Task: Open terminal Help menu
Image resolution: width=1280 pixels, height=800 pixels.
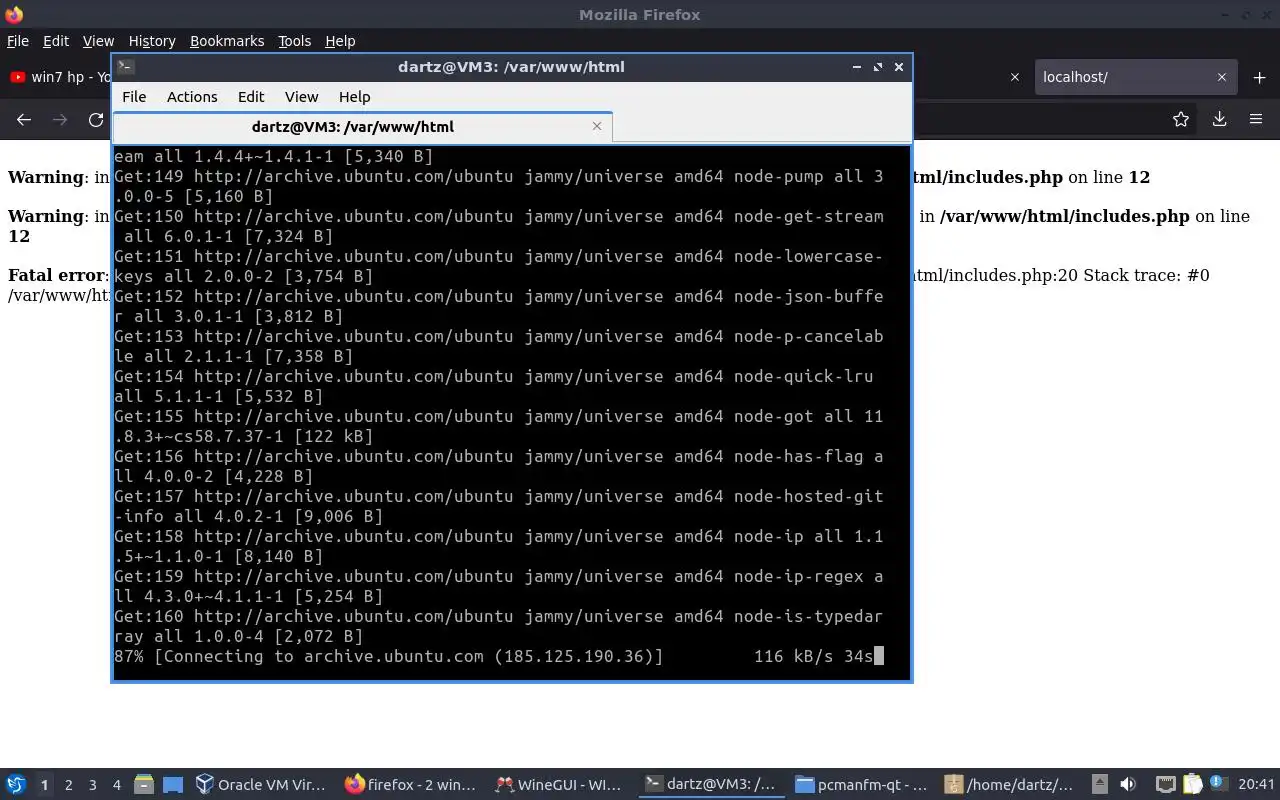Action: 354,97
